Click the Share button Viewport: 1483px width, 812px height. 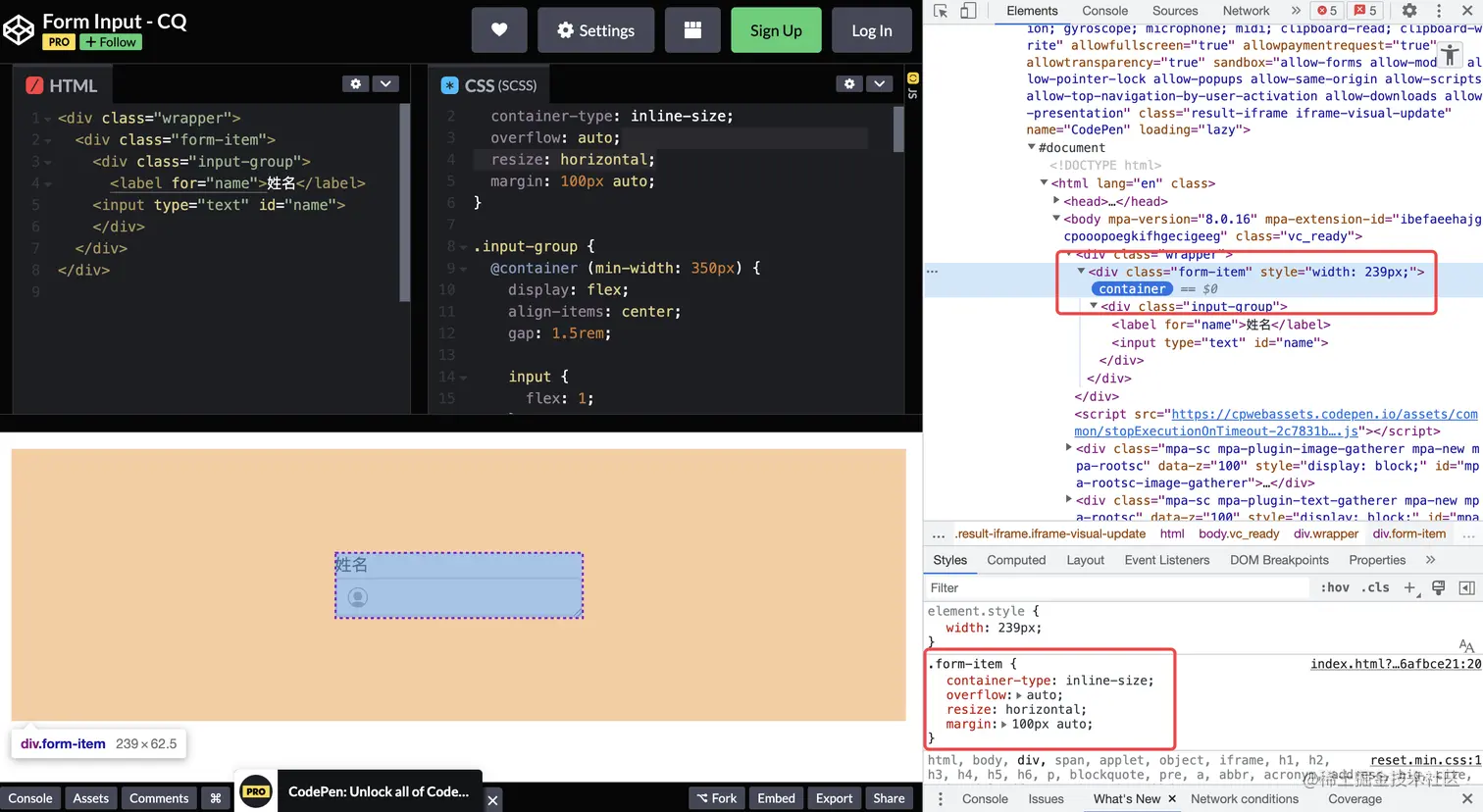(x=889, y=798)
